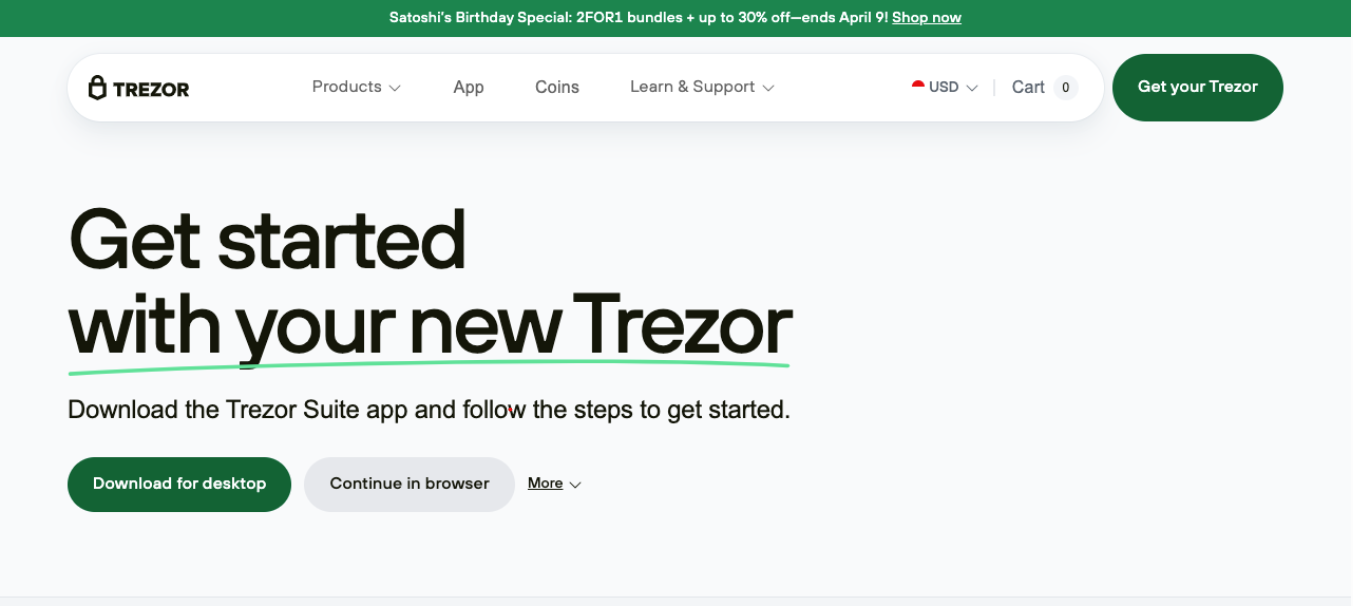Follow the Shop now promo link

pos(926,17)
